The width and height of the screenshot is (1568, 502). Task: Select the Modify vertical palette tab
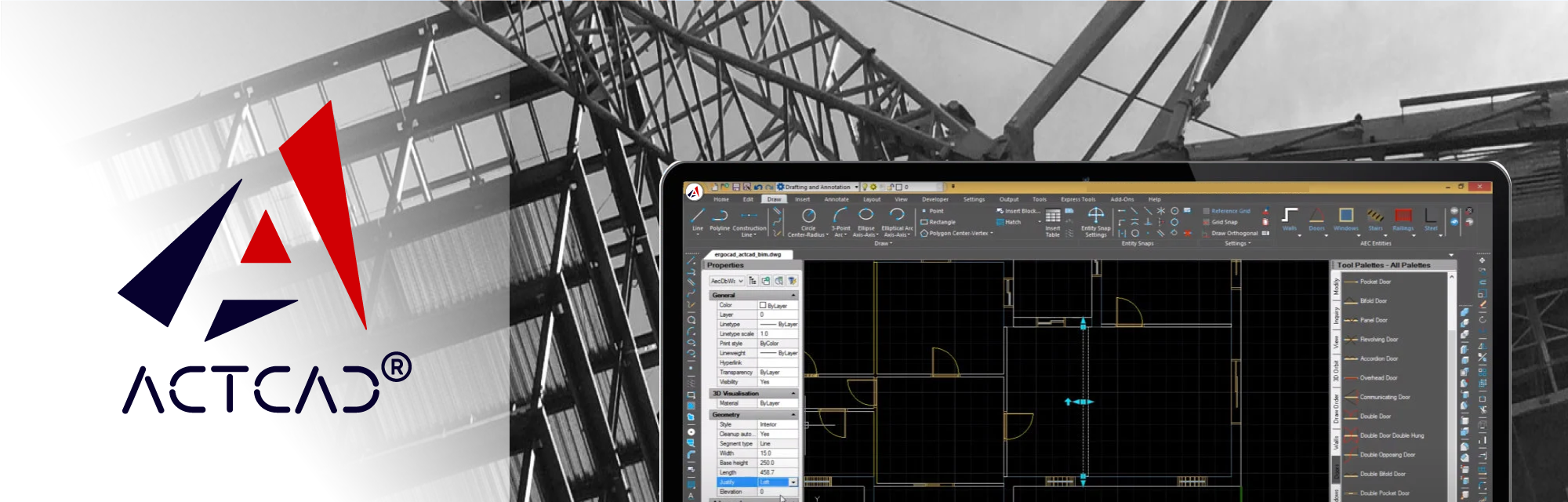point(1336,286)
